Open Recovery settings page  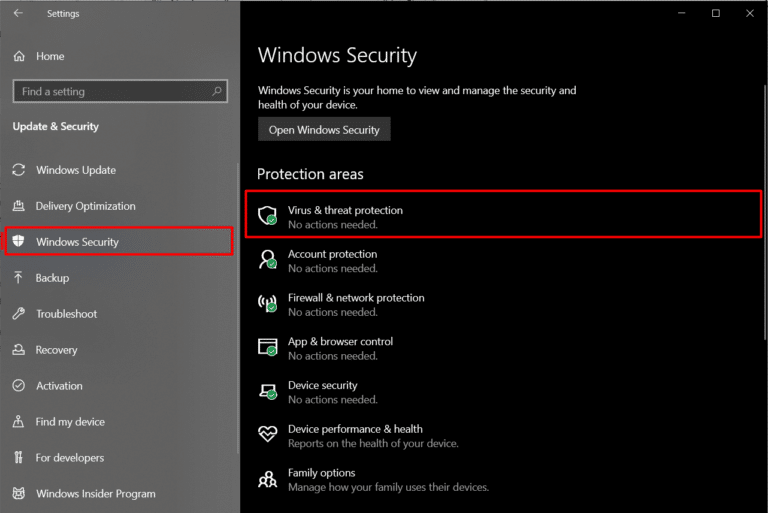(56, 350)
